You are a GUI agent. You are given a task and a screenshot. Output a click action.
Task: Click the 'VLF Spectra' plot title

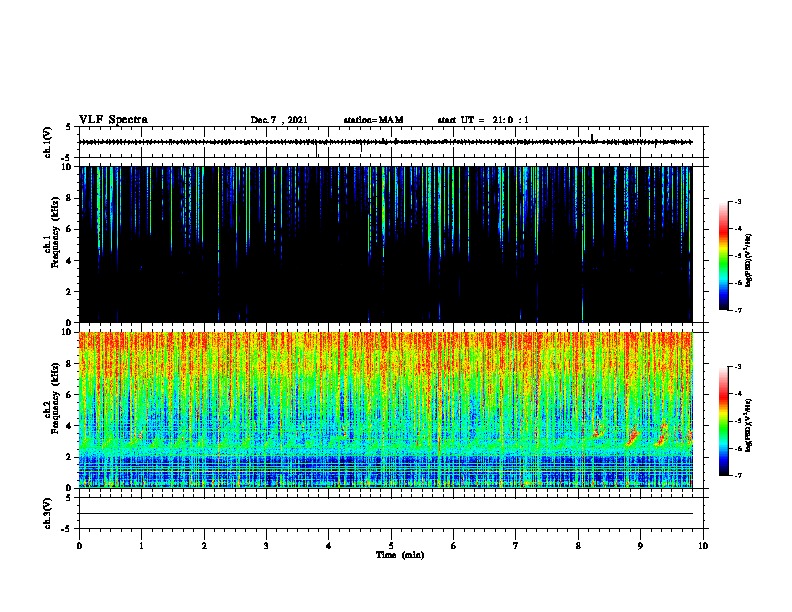(x=113, y=120)
